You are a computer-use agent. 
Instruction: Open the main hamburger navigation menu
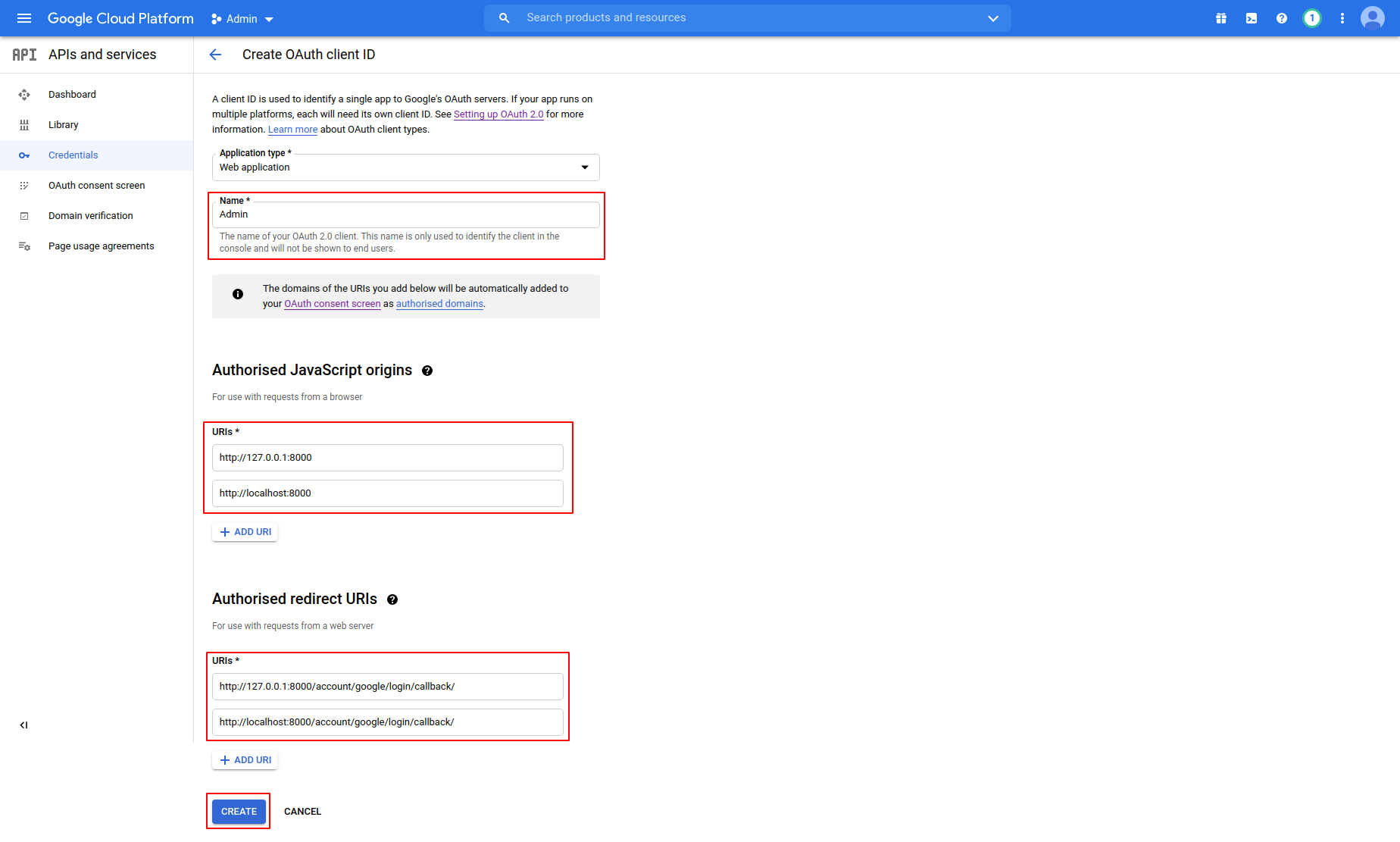point(24,18)
